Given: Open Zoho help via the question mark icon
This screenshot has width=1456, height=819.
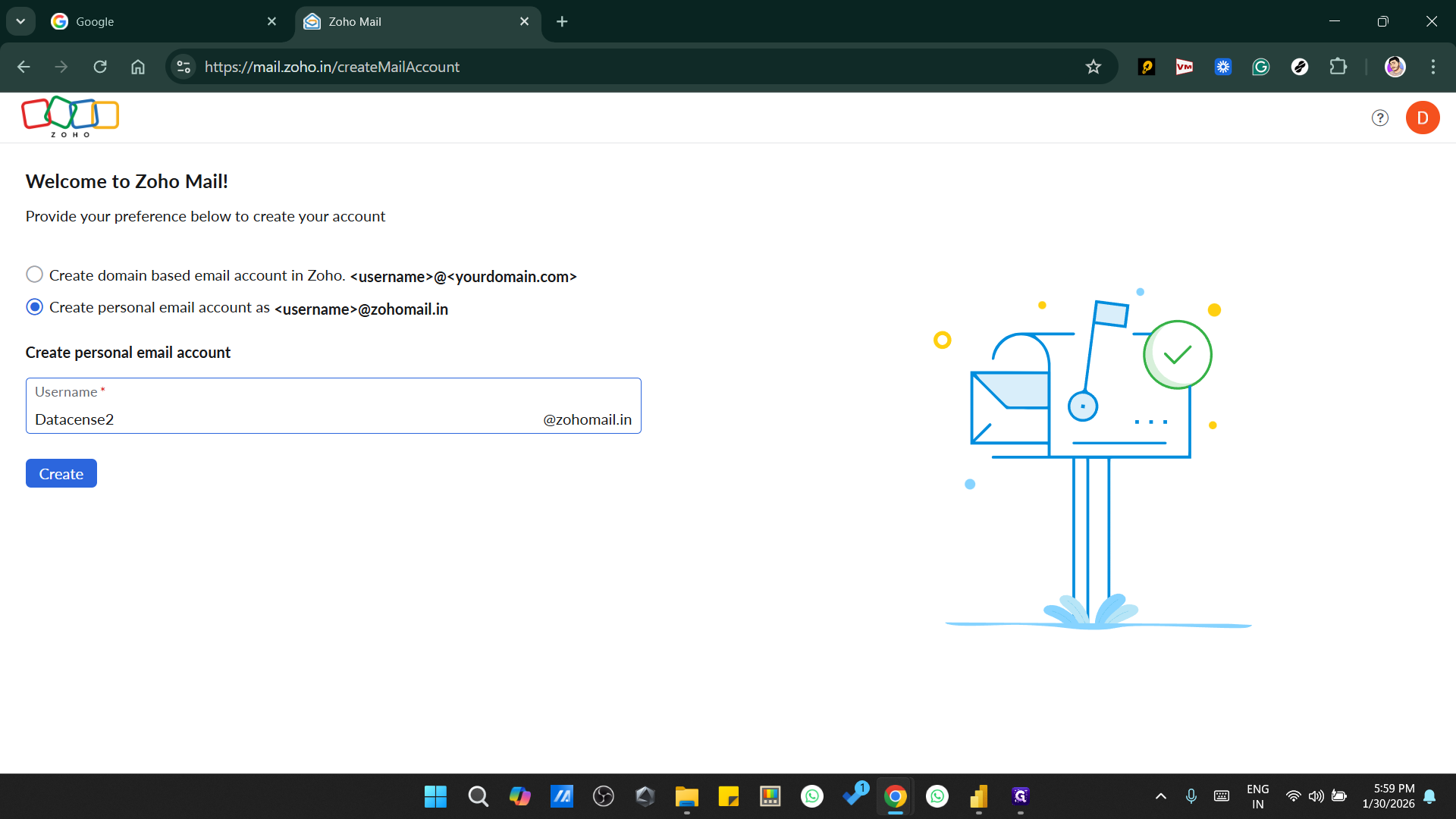Looking at the screenshot, I should [1379, 118].
